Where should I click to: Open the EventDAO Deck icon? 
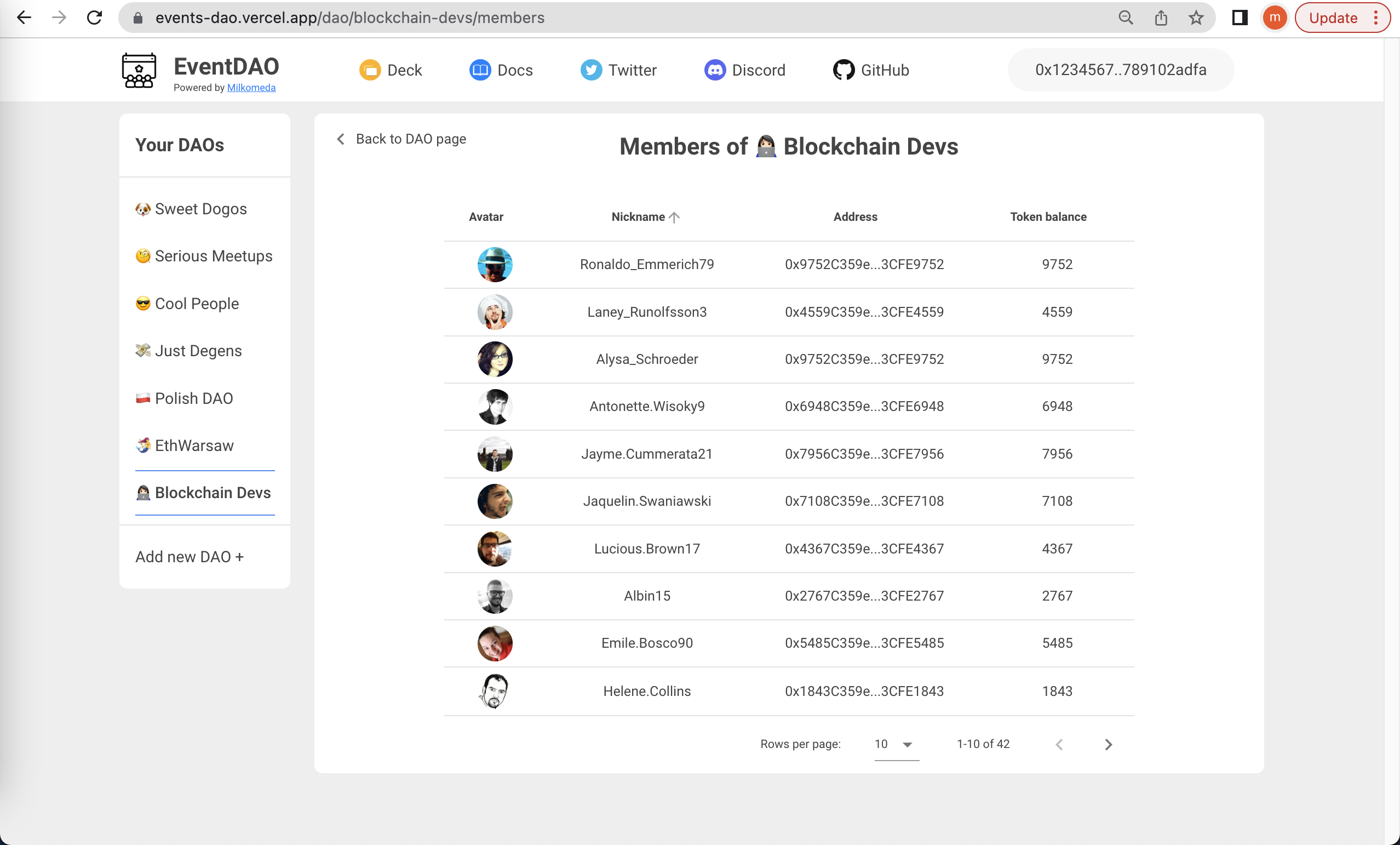370,70
